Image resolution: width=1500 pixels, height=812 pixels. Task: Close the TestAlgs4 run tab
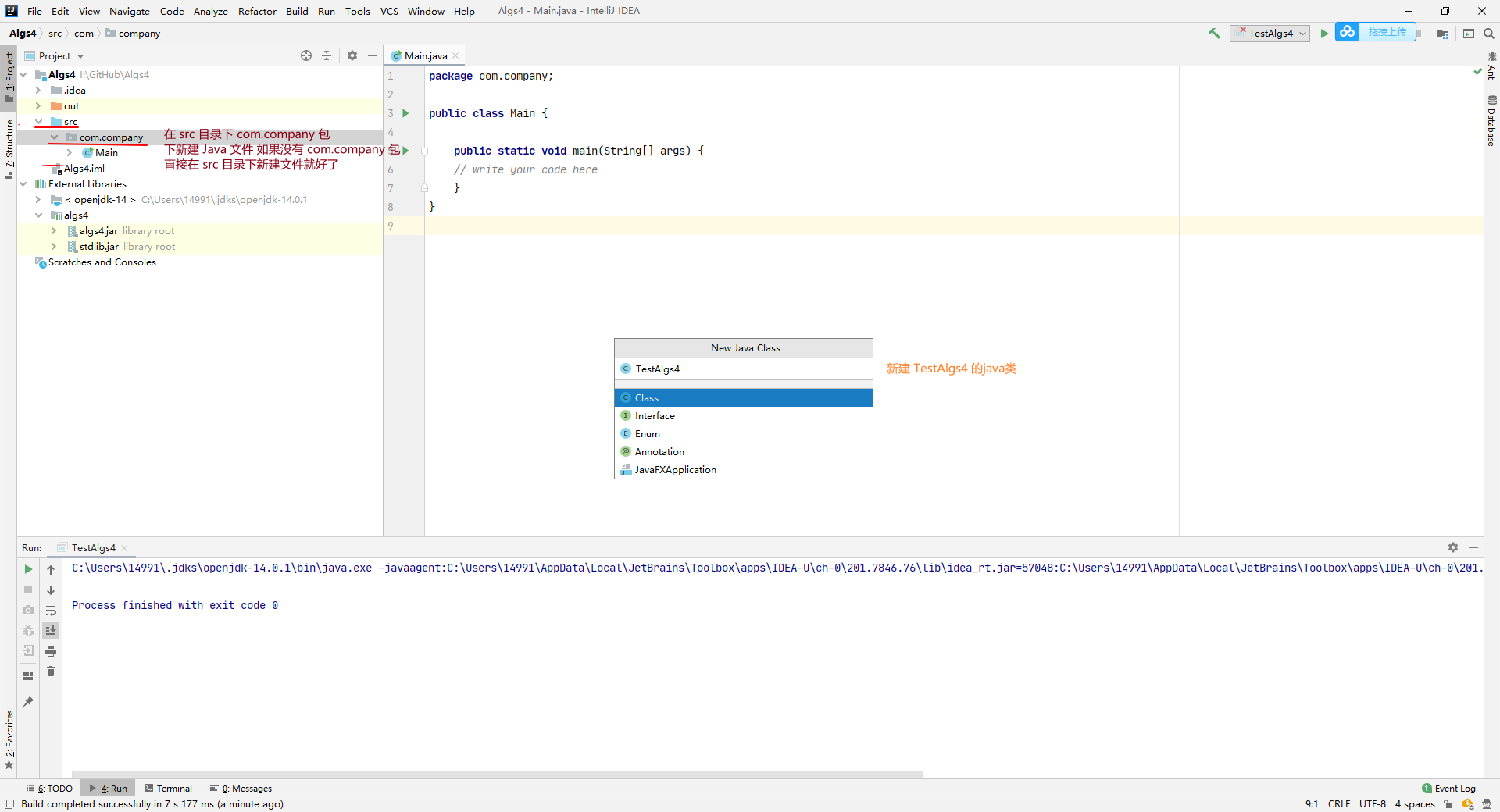124,548
